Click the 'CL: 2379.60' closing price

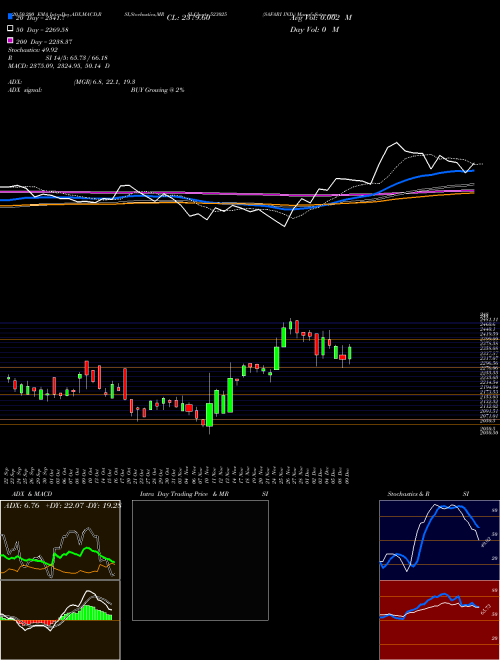coord(188,18)
